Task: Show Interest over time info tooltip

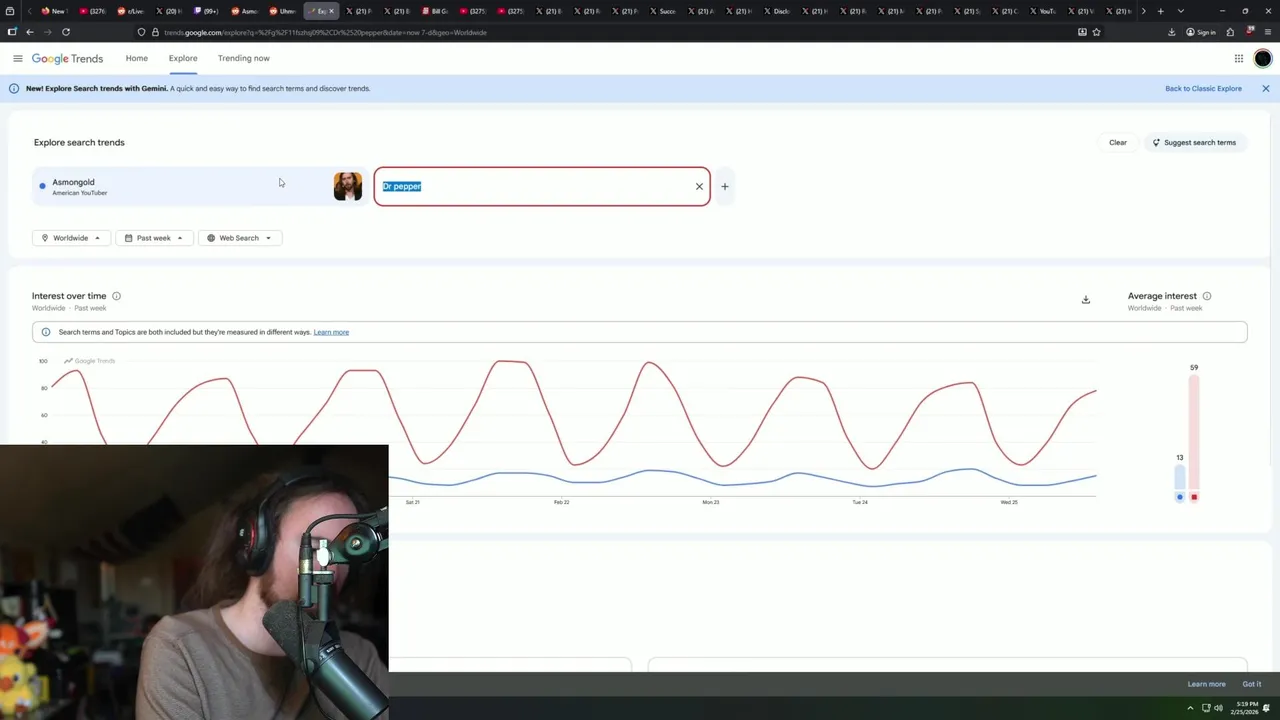Action: point(116,296)
